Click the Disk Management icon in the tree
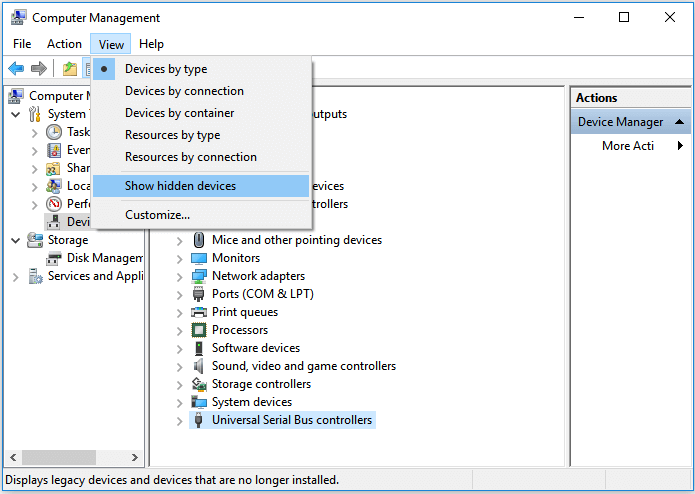This screenshot has width=695, height=494. click(54, 258)
